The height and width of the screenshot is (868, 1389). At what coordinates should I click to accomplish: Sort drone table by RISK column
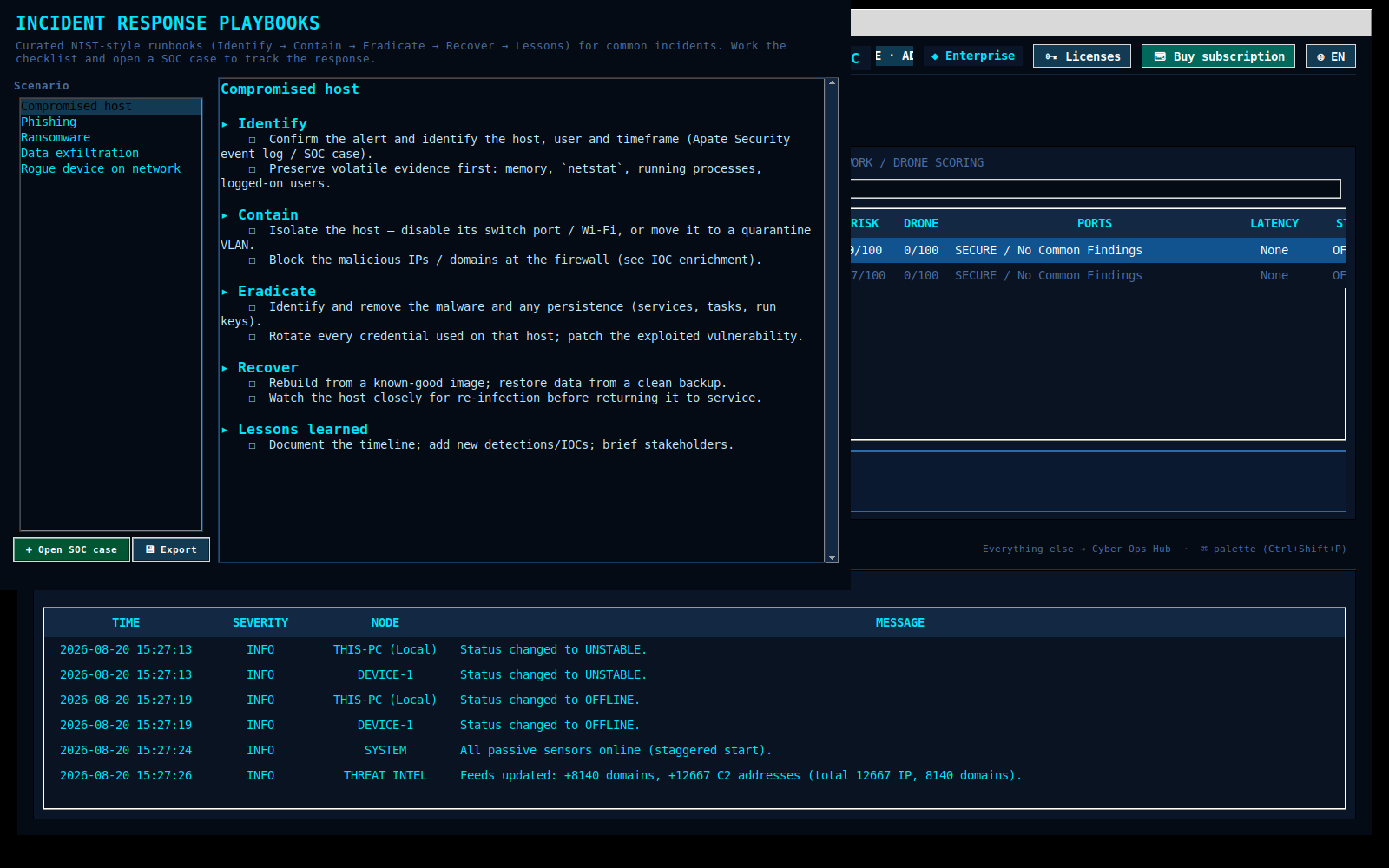tap(865, 223)
